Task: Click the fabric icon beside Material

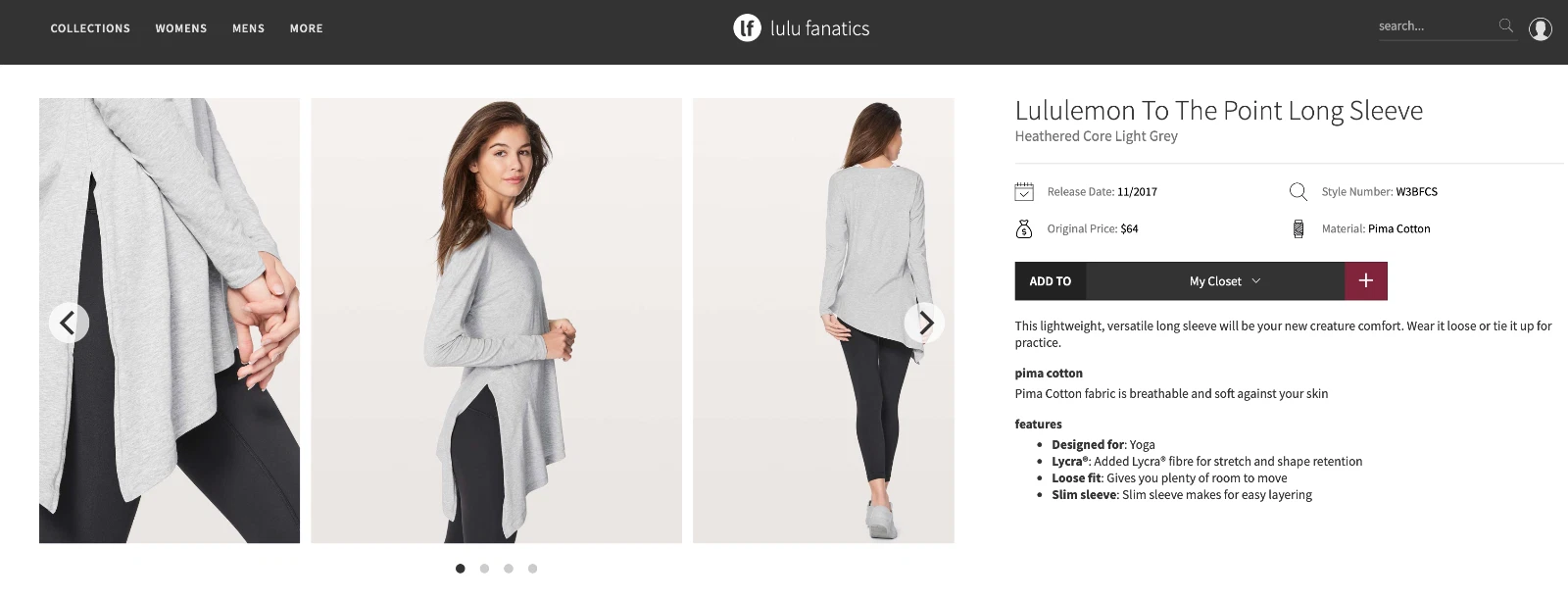Action: [1298, 228]
